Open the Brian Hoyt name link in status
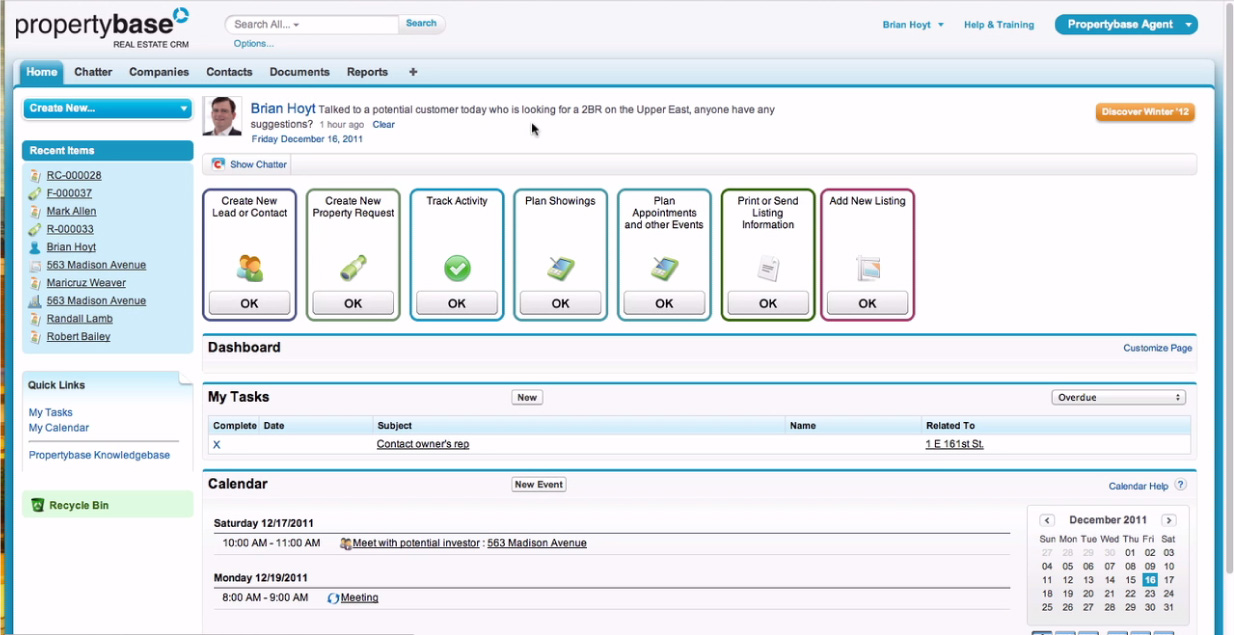This screenshot has width=1234, height=635. pyautogui.click(x=283, y=108)
